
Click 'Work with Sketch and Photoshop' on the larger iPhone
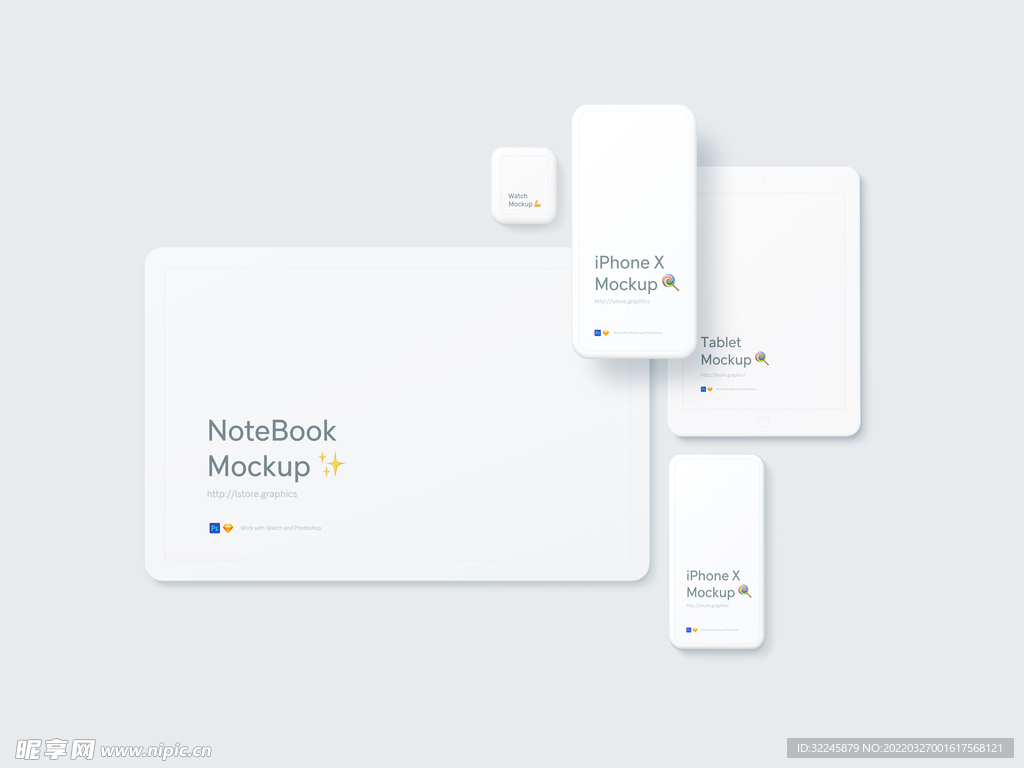637,333
